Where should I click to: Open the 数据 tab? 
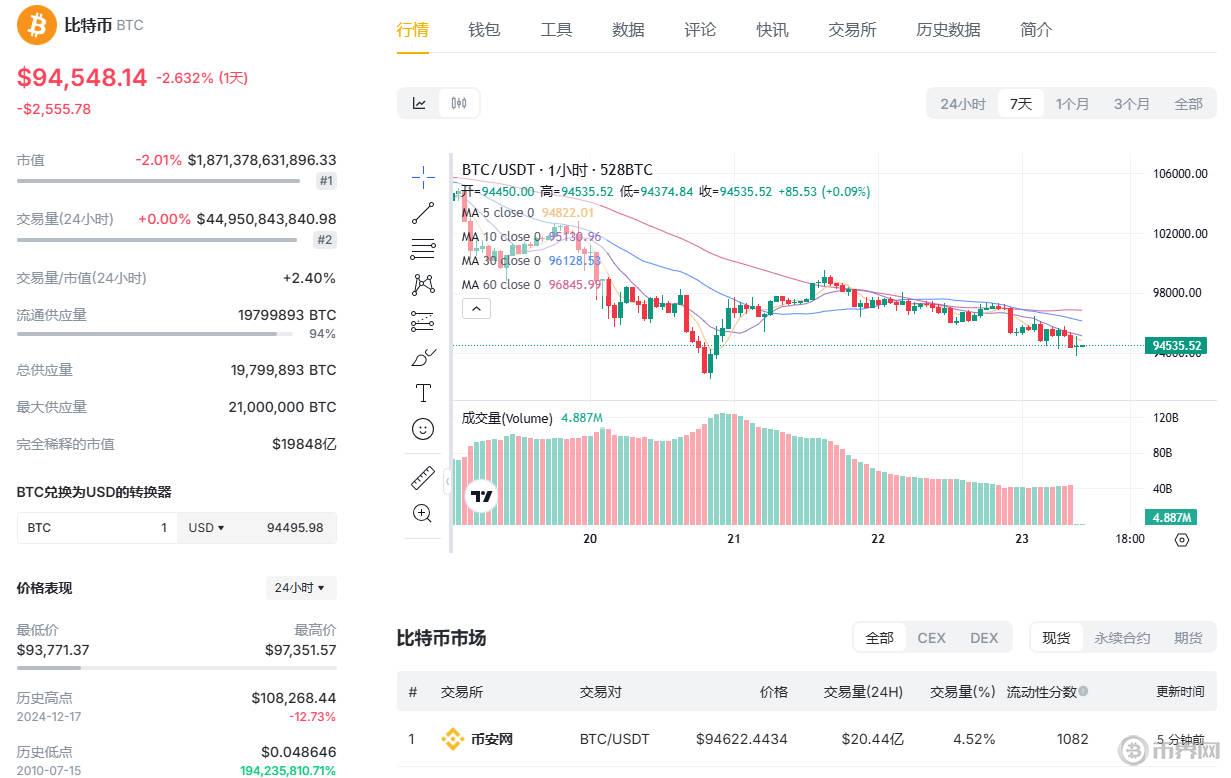(x=628, y=30)
